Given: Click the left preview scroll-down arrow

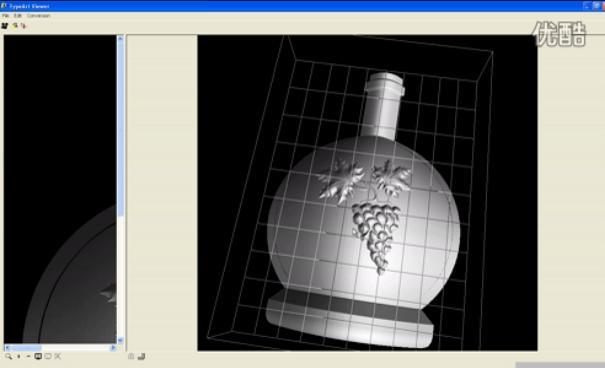Looking at the screenshot, I should tap(120, 340).
